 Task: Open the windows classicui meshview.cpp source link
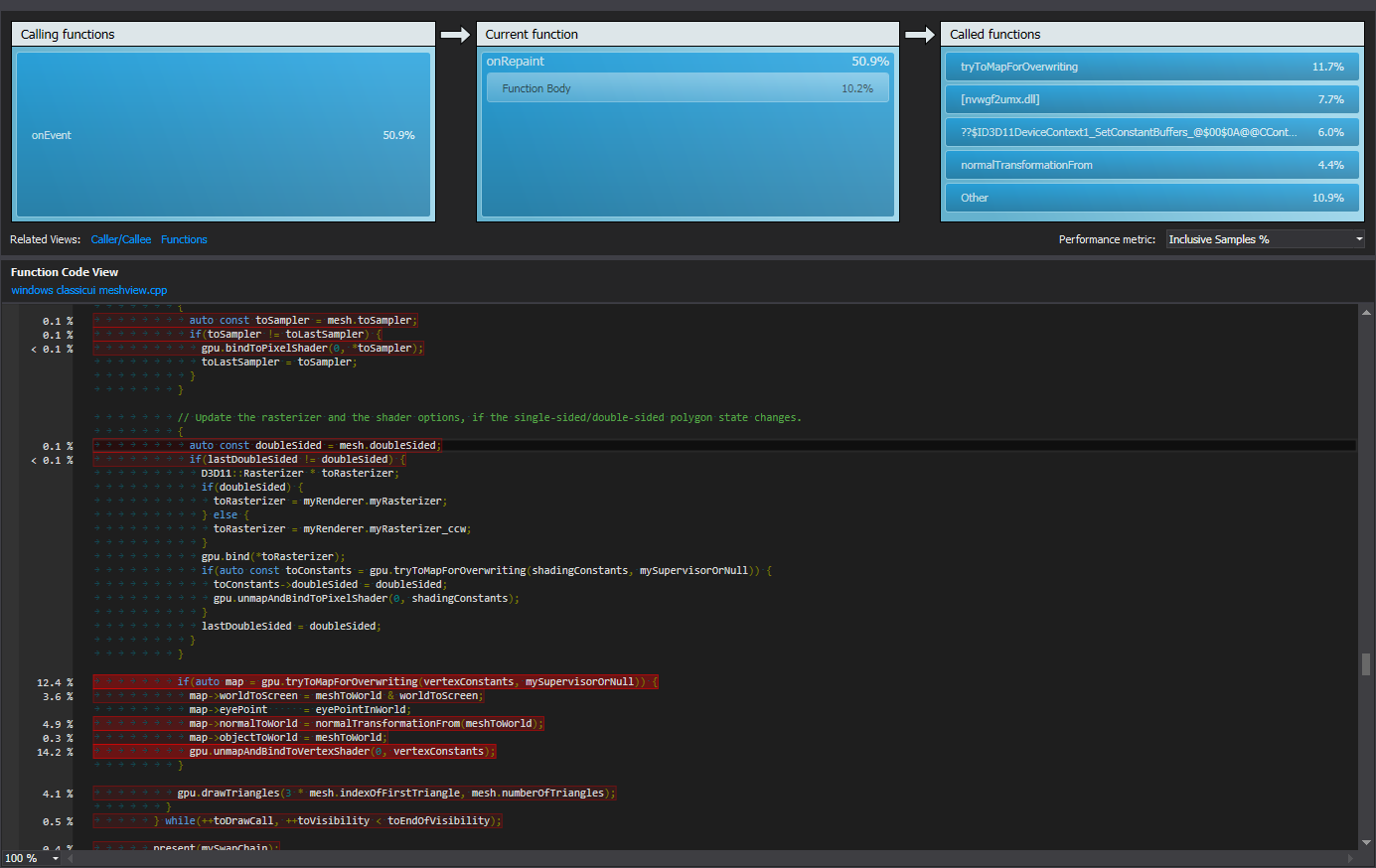88,290
